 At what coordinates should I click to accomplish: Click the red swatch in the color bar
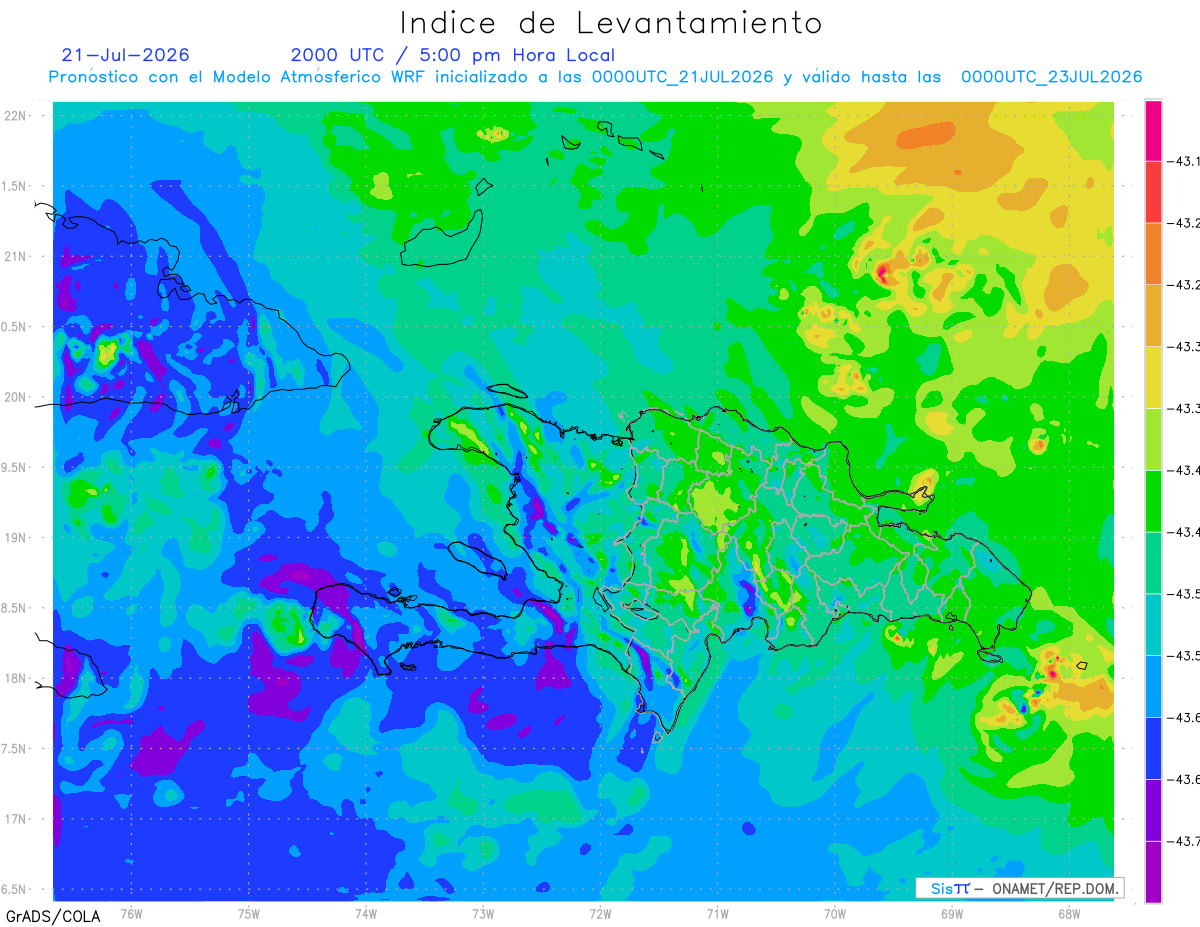1153,191
